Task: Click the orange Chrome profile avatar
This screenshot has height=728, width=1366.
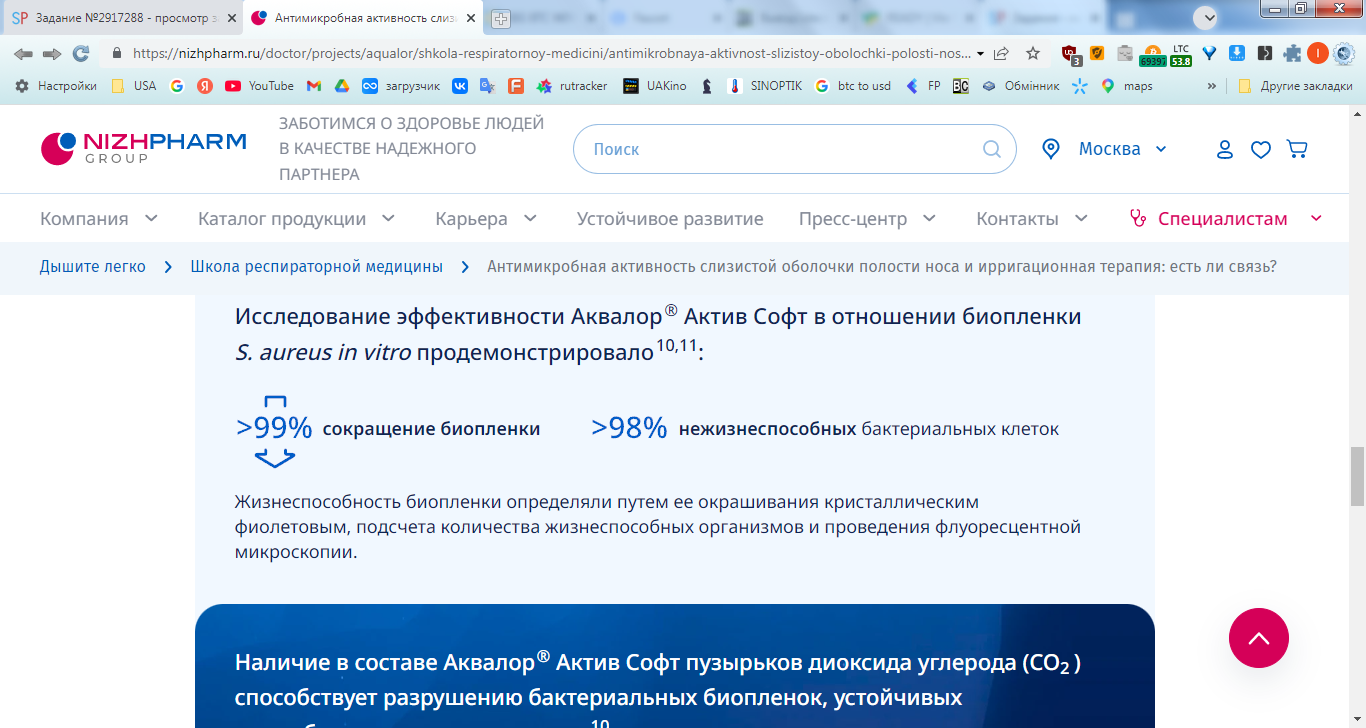Action: tap(1318, 53)
